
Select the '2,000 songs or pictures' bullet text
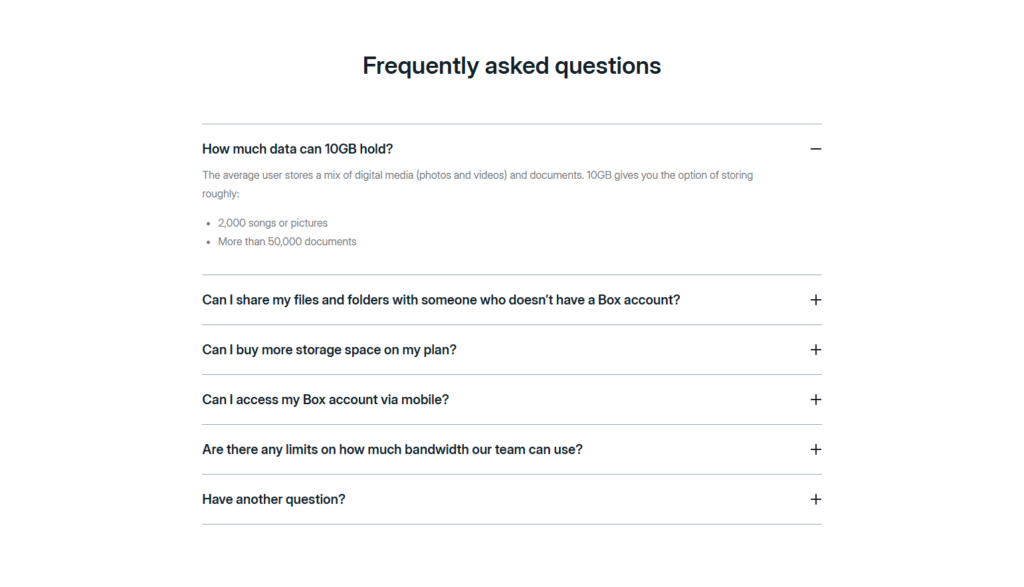click(x=273, y=222)
